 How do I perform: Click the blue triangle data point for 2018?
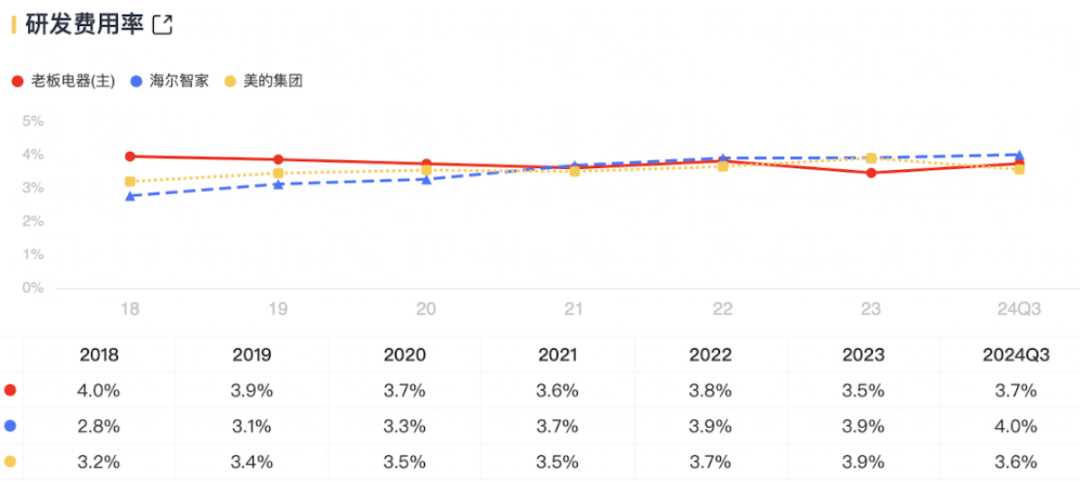130,196
